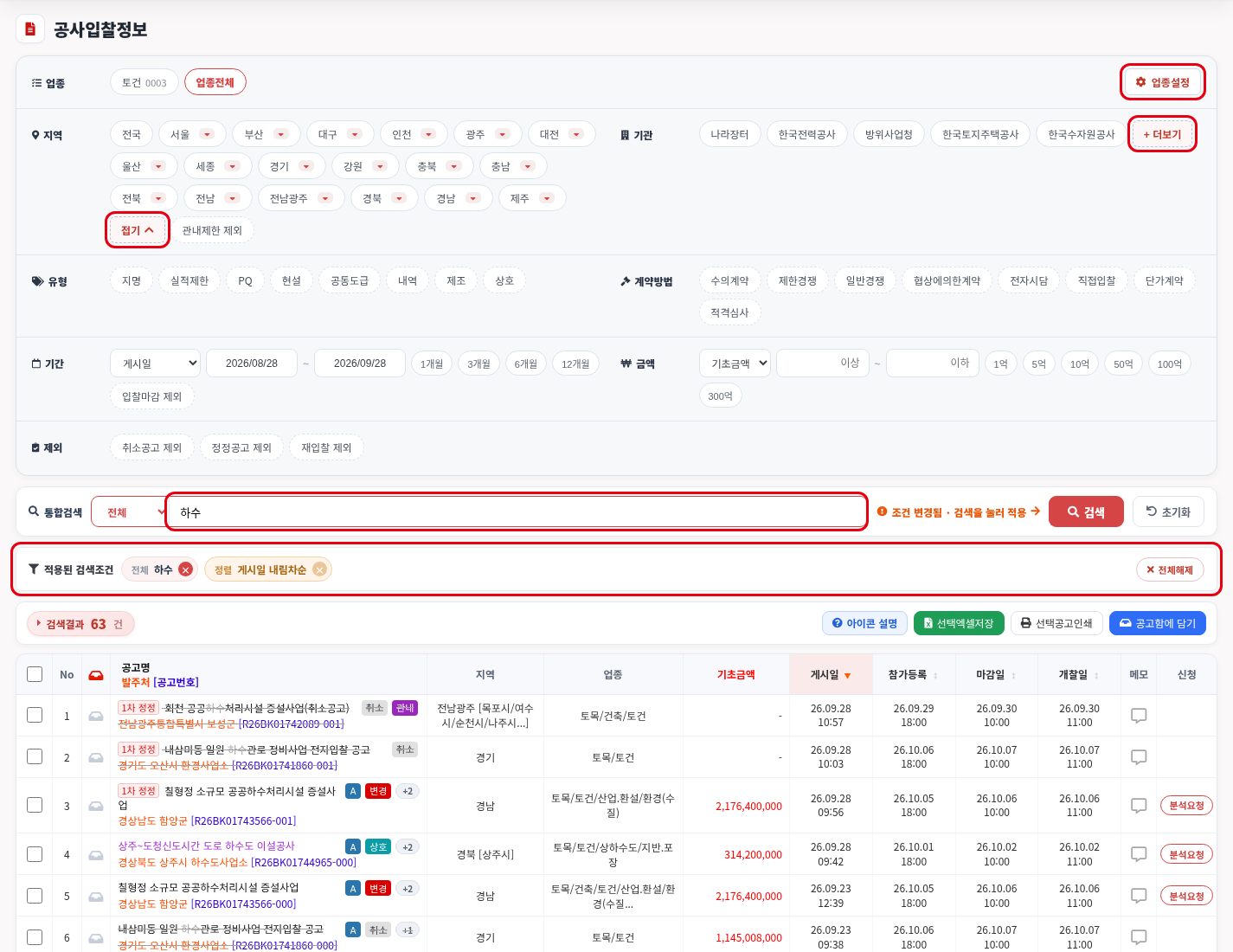Check the row 5 checkbox

(35, 895)
